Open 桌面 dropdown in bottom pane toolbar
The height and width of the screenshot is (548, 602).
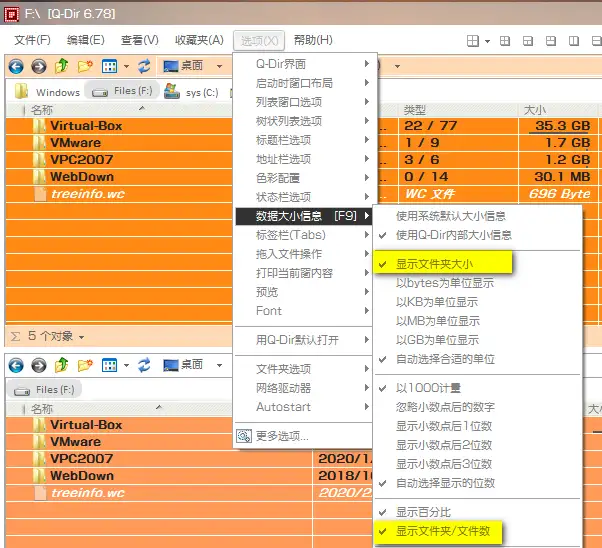[219, 365]
